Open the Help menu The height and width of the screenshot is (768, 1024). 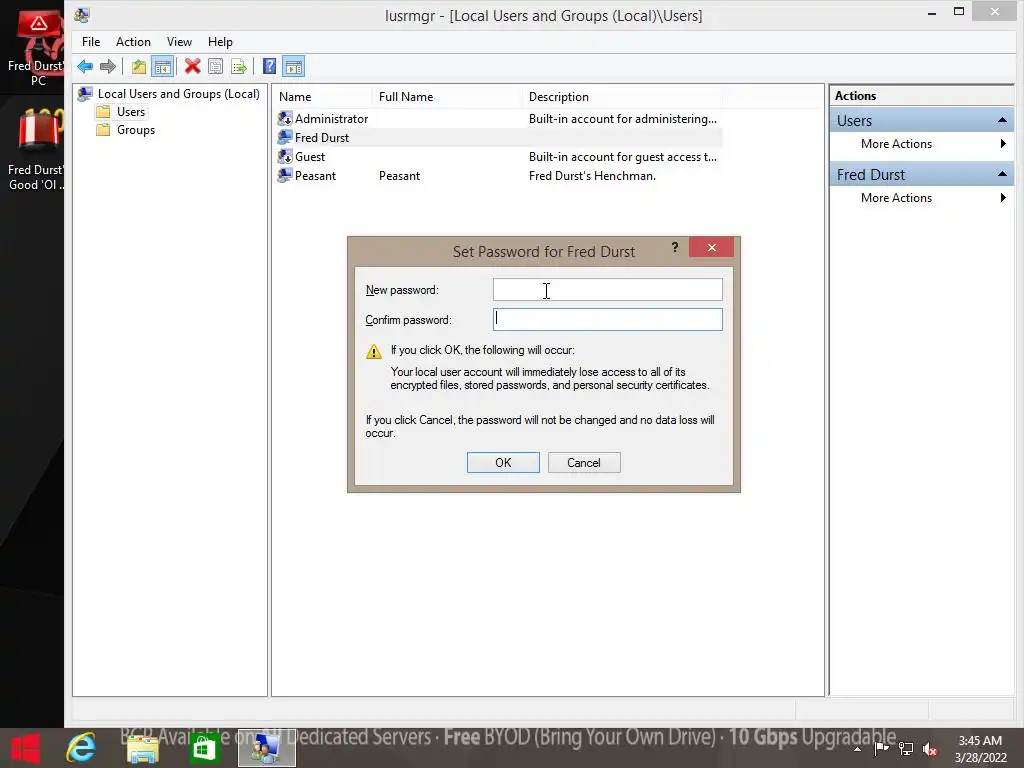tap(220, 42)
